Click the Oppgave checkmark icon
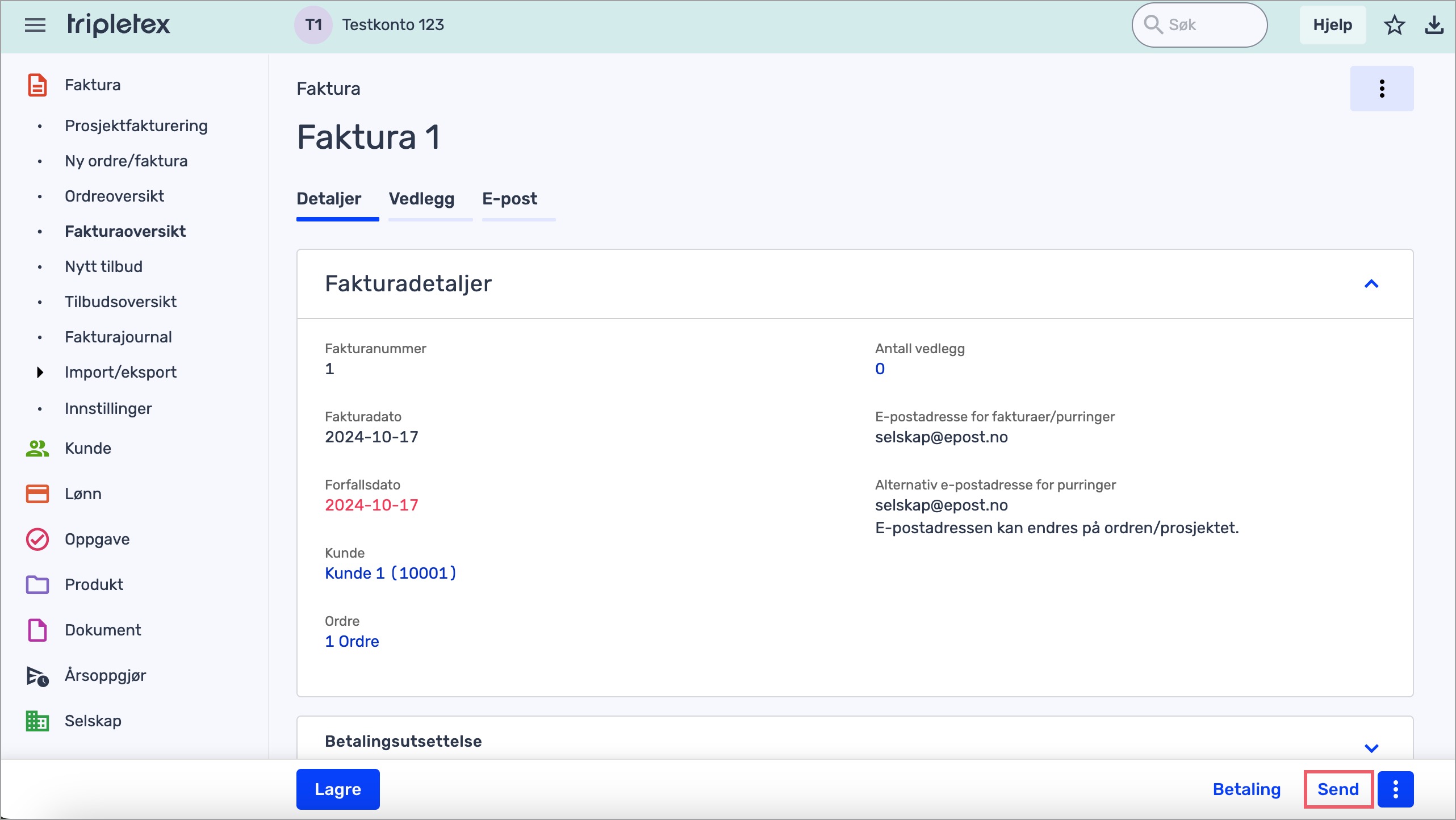 pyautogui.click(x=37, y=539)
